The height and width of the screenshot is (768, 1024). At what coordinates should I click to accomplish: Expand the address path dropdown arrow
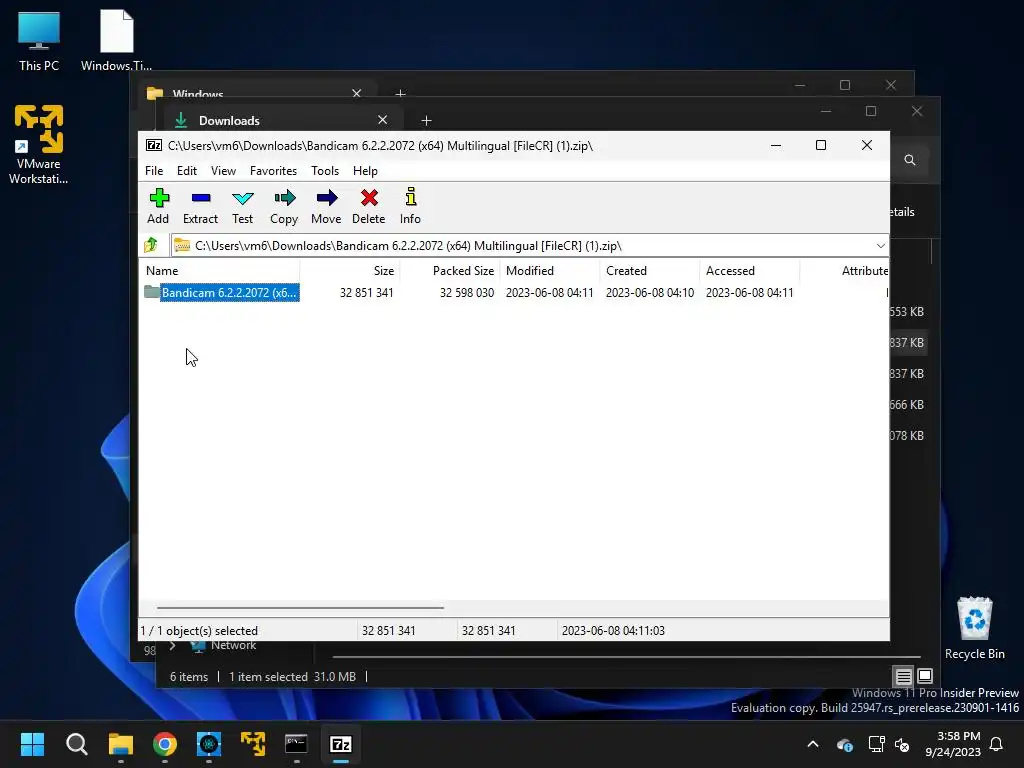coord(880,246)
